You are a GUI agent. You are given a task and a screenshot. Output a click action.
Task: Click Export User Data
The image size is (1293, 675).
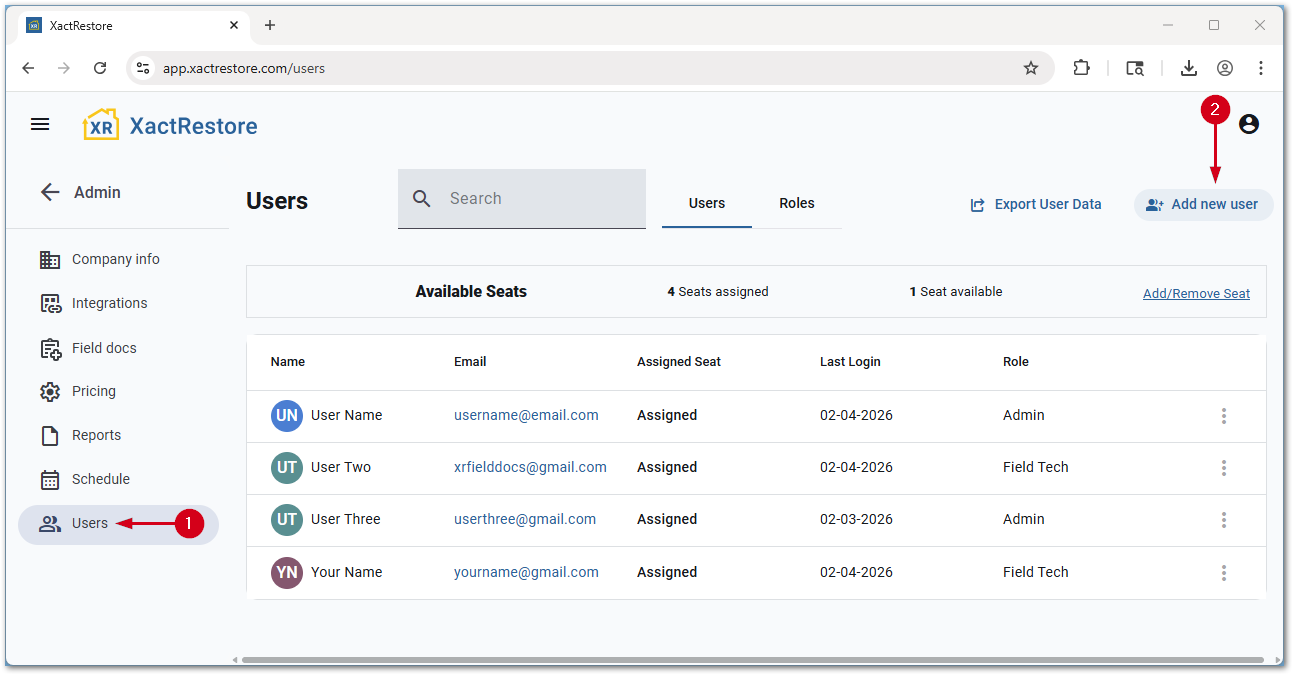point(1036,204)
